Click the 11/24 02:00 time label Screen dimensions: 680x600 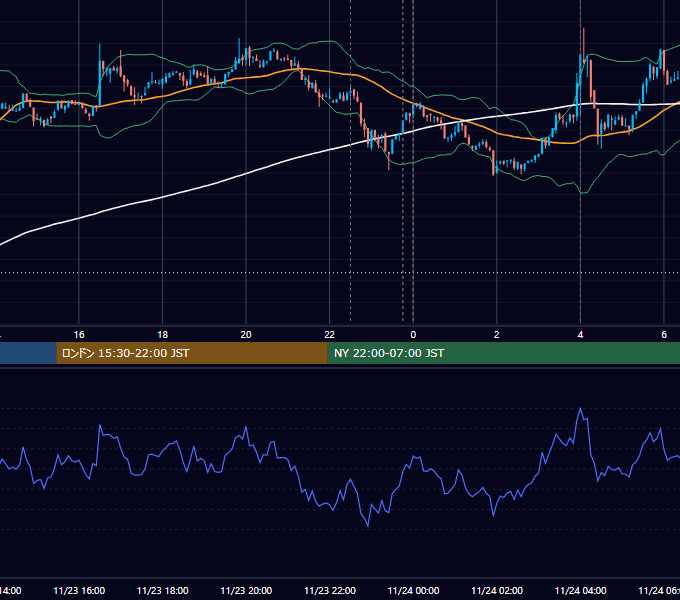497,590
